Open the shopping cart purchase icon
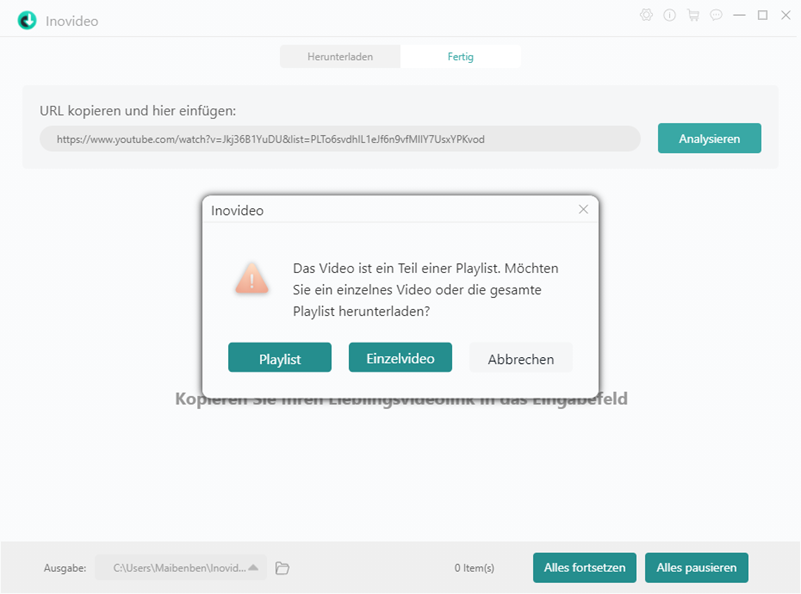 693,15
